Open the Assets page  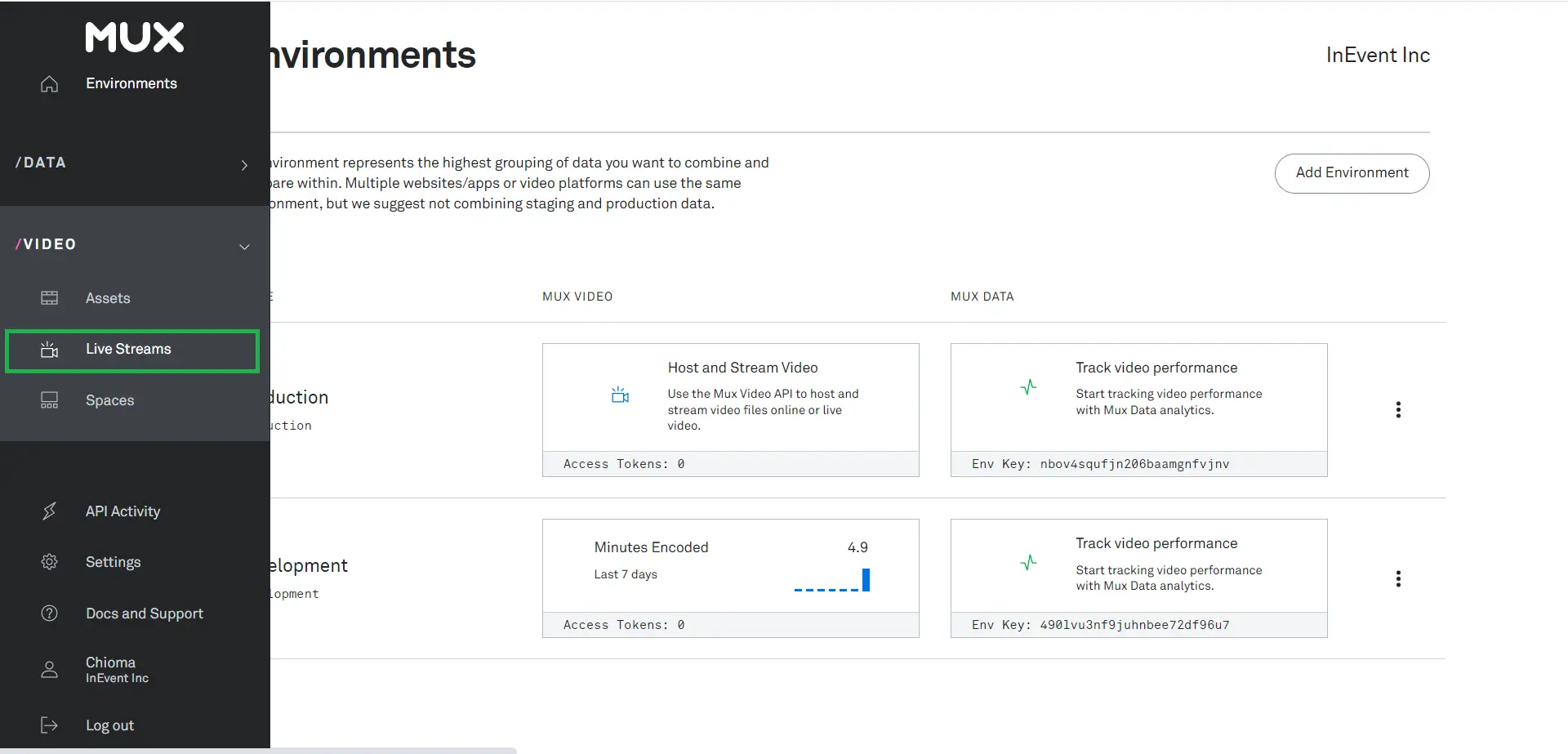click(x=108, y=298)
